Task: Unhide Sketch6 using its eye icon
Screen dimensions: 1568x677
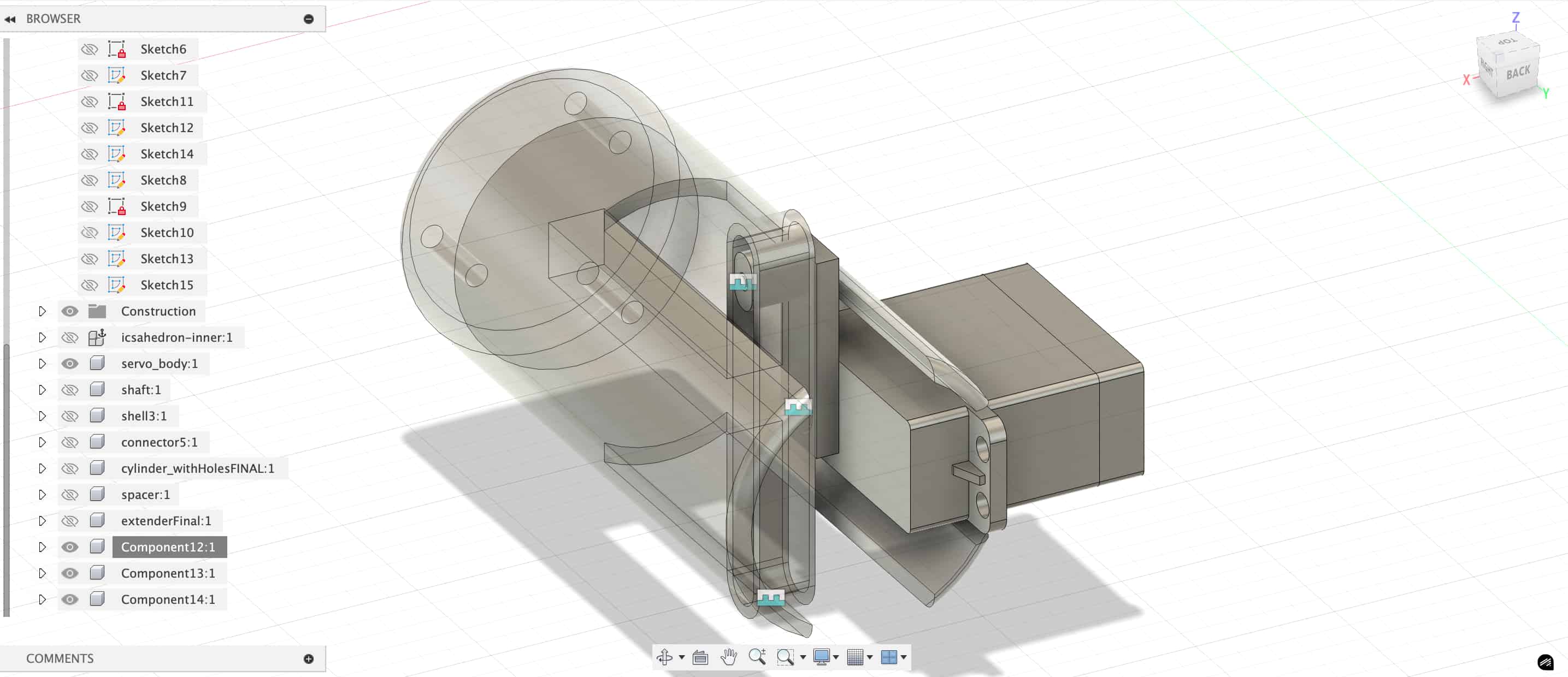Action: point(90,49)
